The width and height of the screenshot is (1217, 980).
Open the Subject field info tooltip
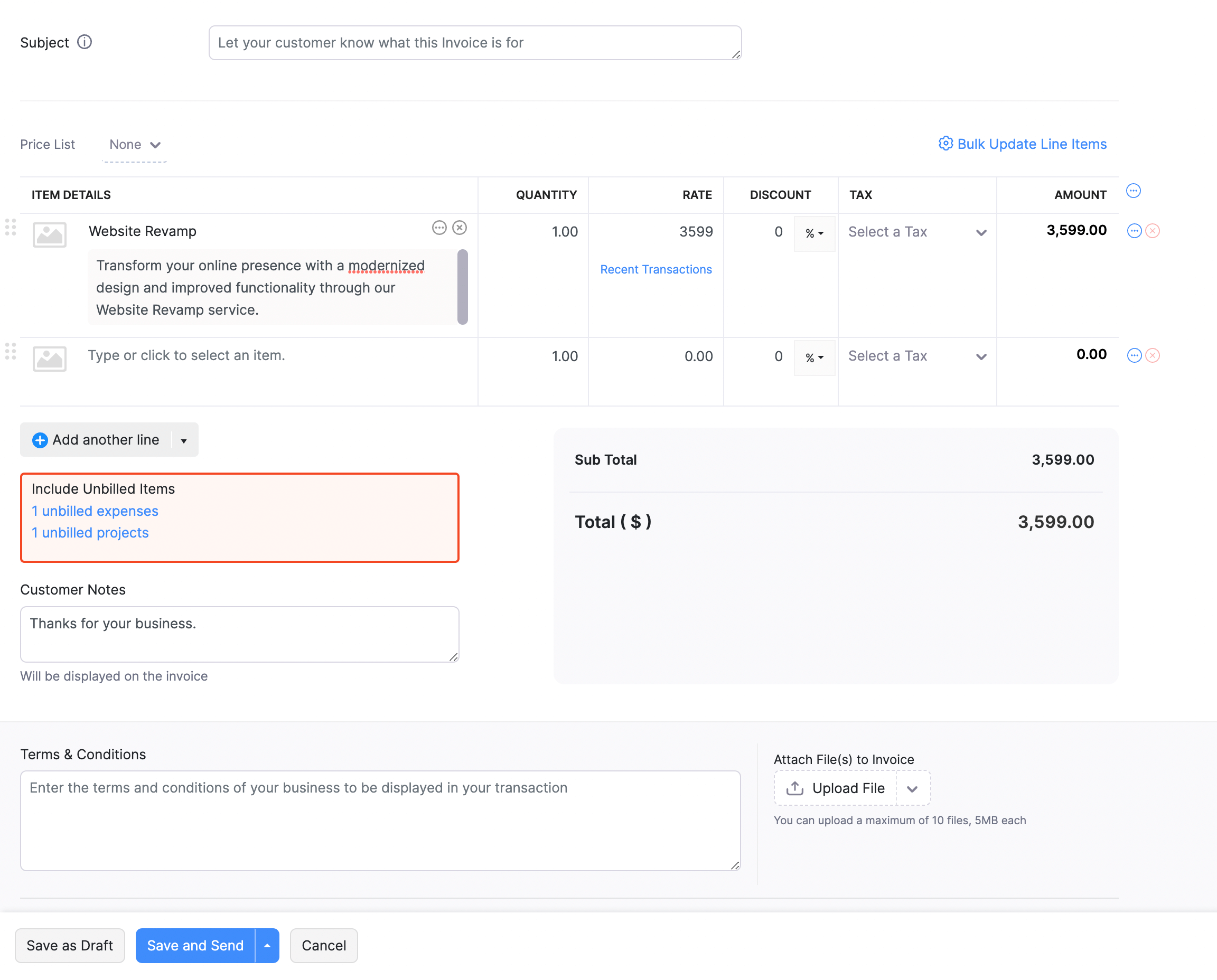84,42
